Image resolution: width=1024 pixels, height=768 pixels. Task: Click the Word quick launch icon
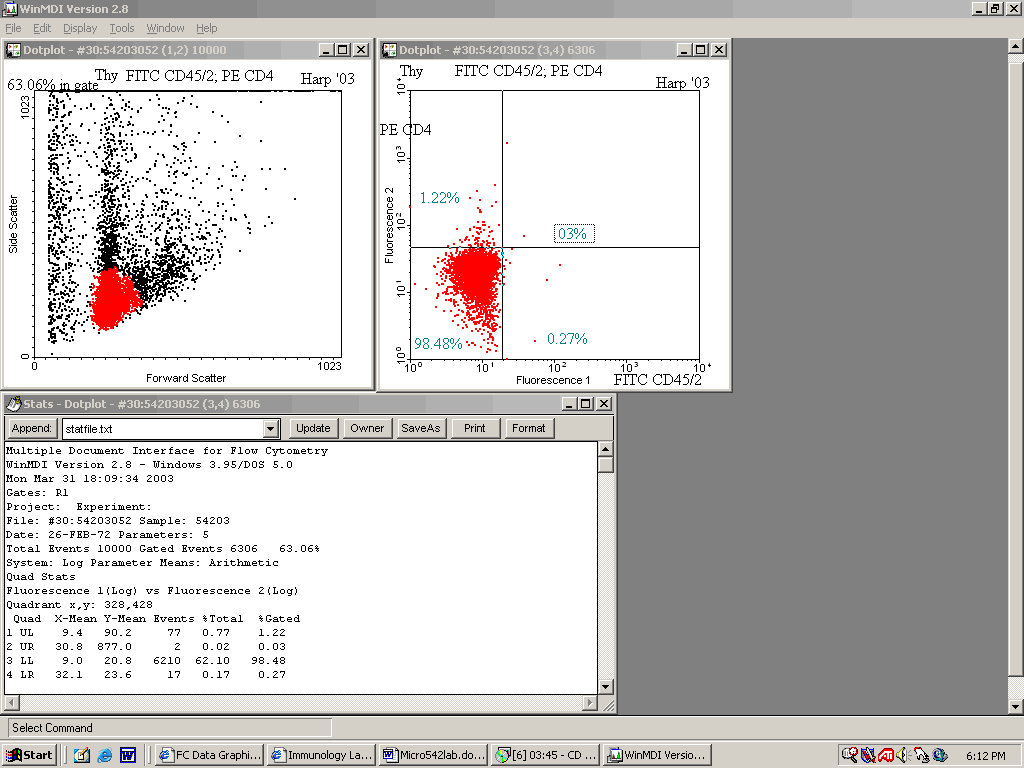128,755
